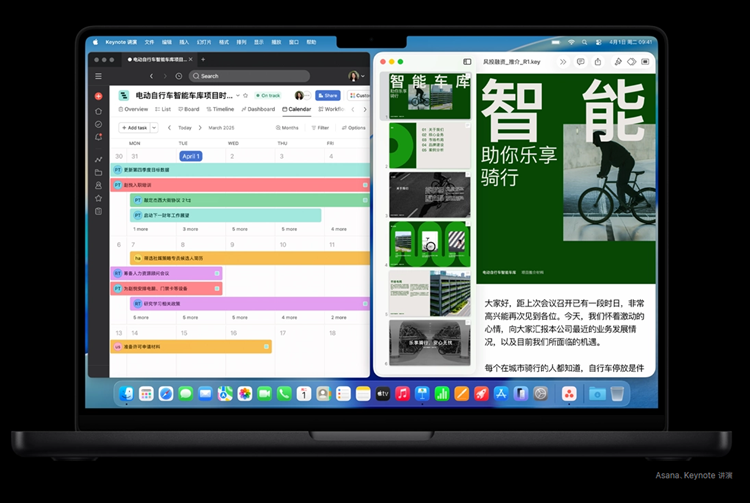
Task: Select the April 1 date cell
Action: pos(190,156)
